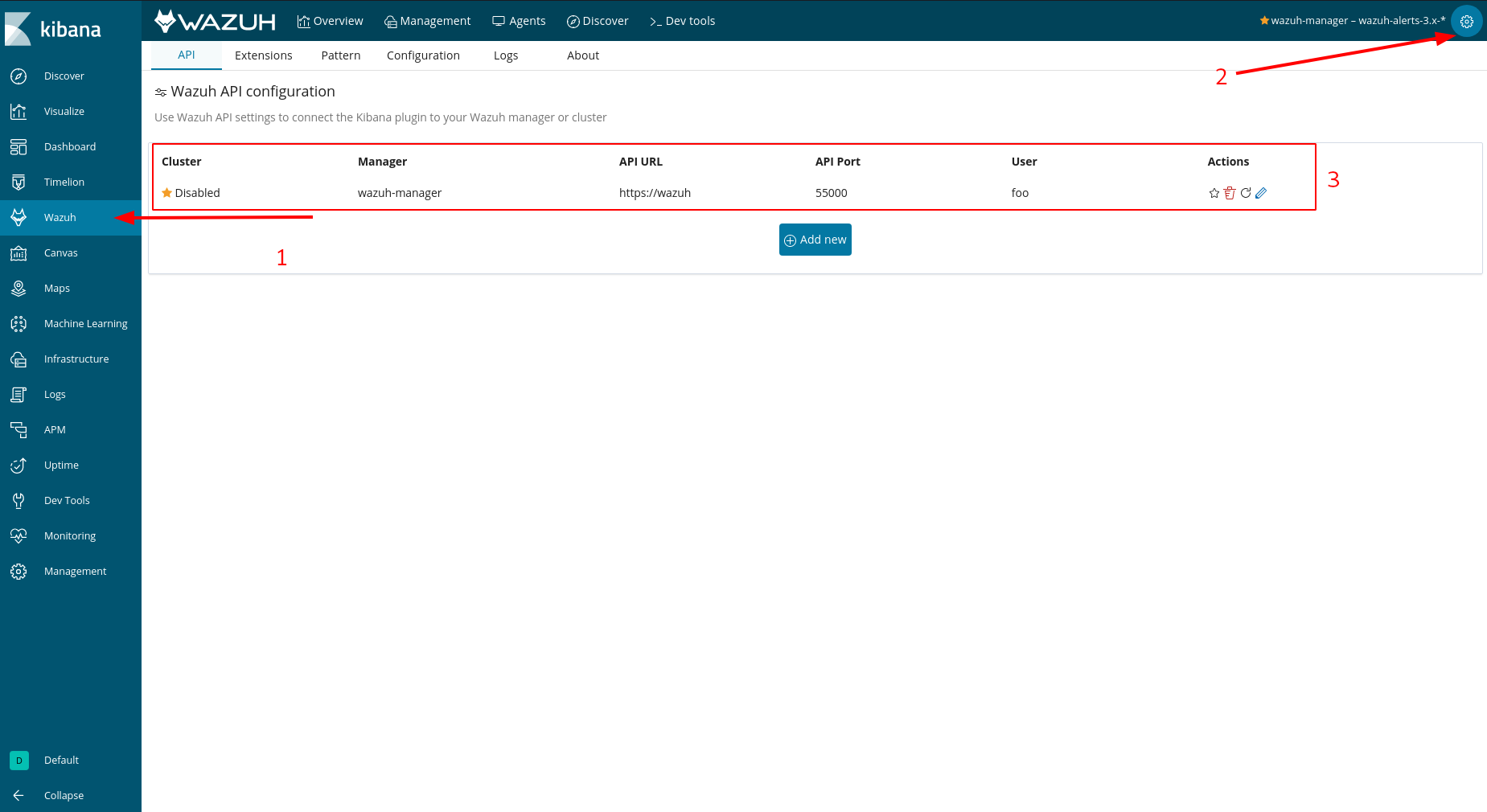1487x812 pixels.
Task: Set wazuh-manager API as default using the star
Action: click(x=1214, y=193)
